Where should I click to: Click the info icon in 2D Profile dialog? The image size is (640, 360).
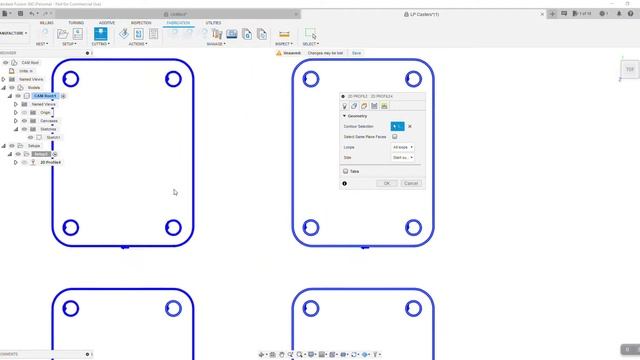(x=344, y=184)
